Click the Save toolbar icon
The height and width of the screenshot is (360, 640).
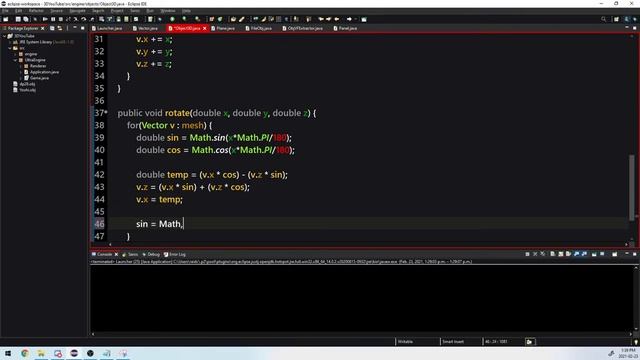[18, 19]
